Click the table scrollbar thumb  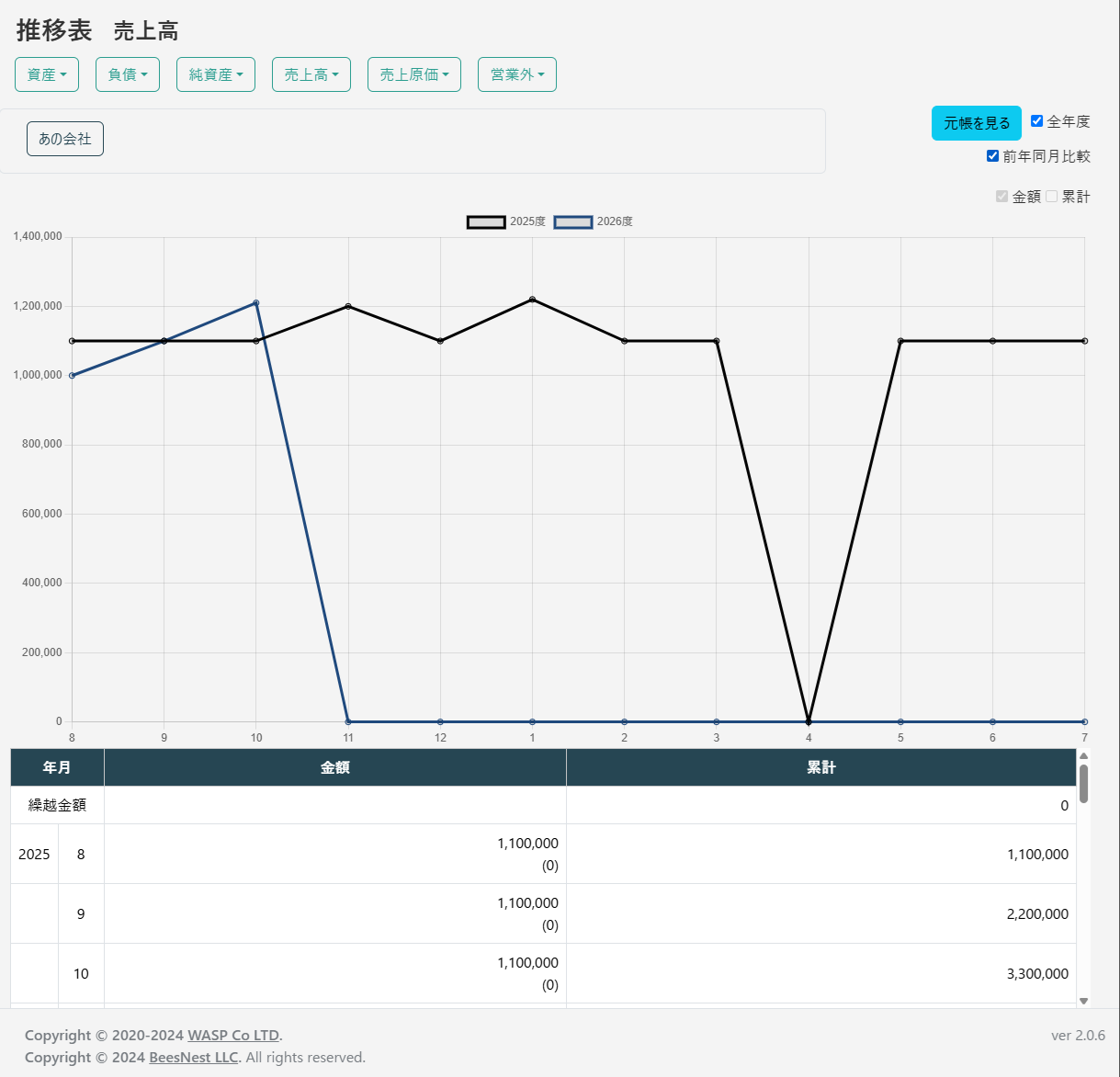click(1083, 784)
